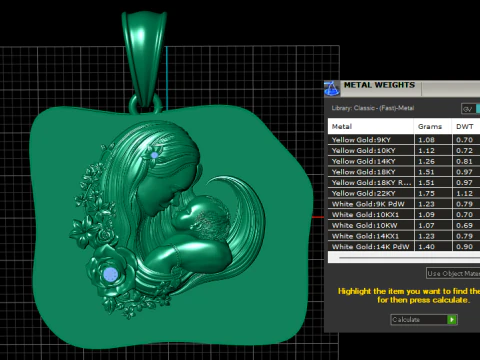Select the White Gold:14K PdW row

(x=404, y=246)
